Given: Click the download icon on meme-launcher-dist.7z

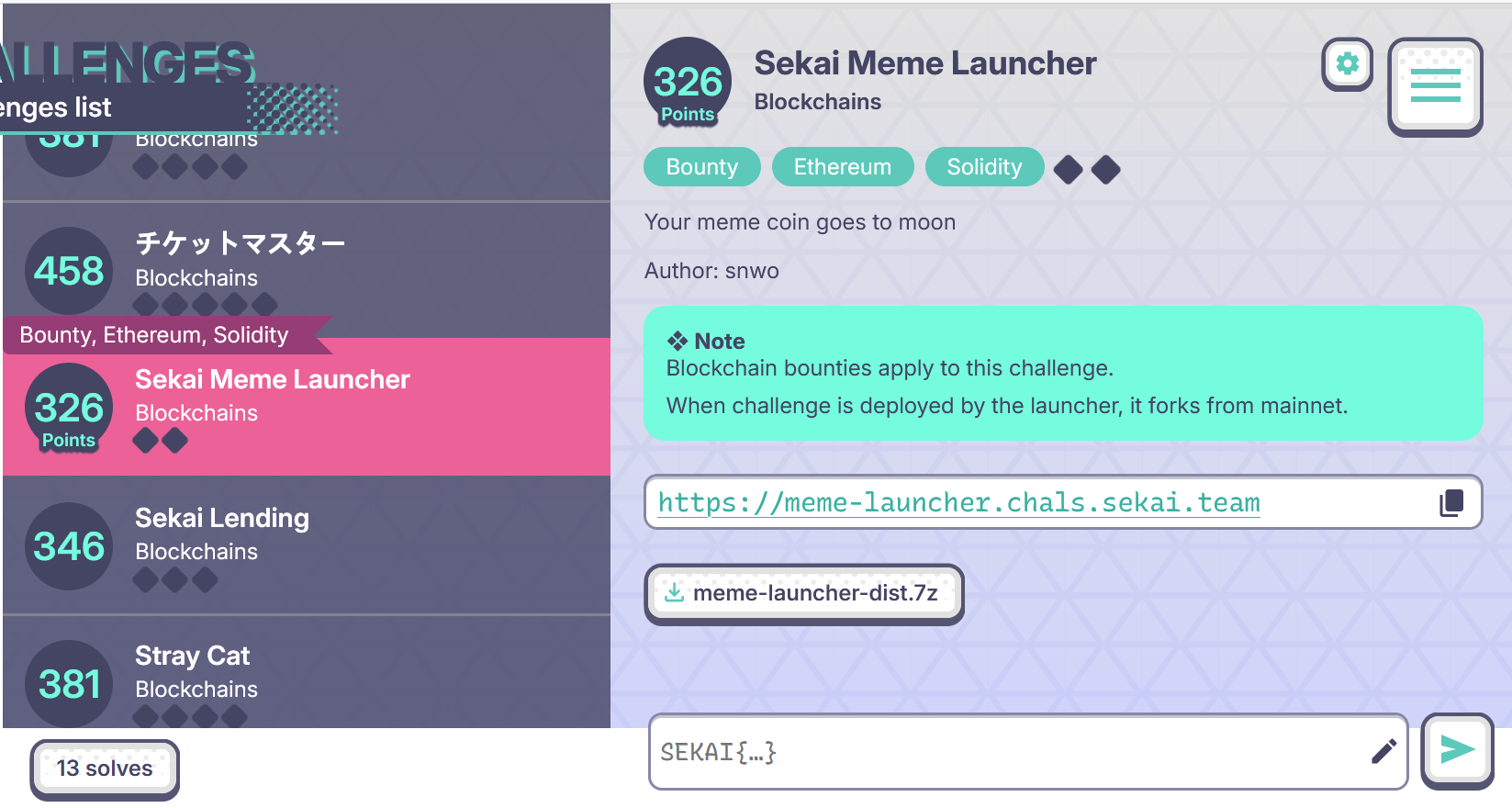Looking at the screenshot, I should (x=674, y=593).
